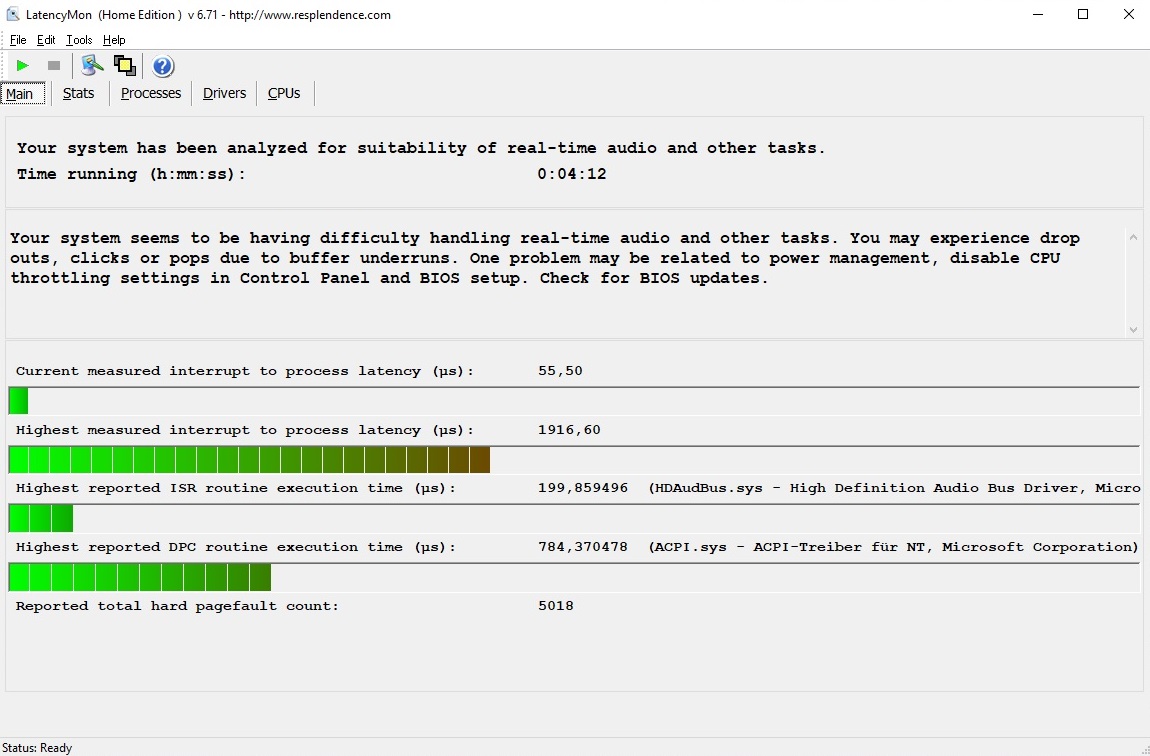Image resolution: width=1150 pixels, height=756 pixels.
Task: Click the ISR time value 199,859496
Action: (583, 488)
